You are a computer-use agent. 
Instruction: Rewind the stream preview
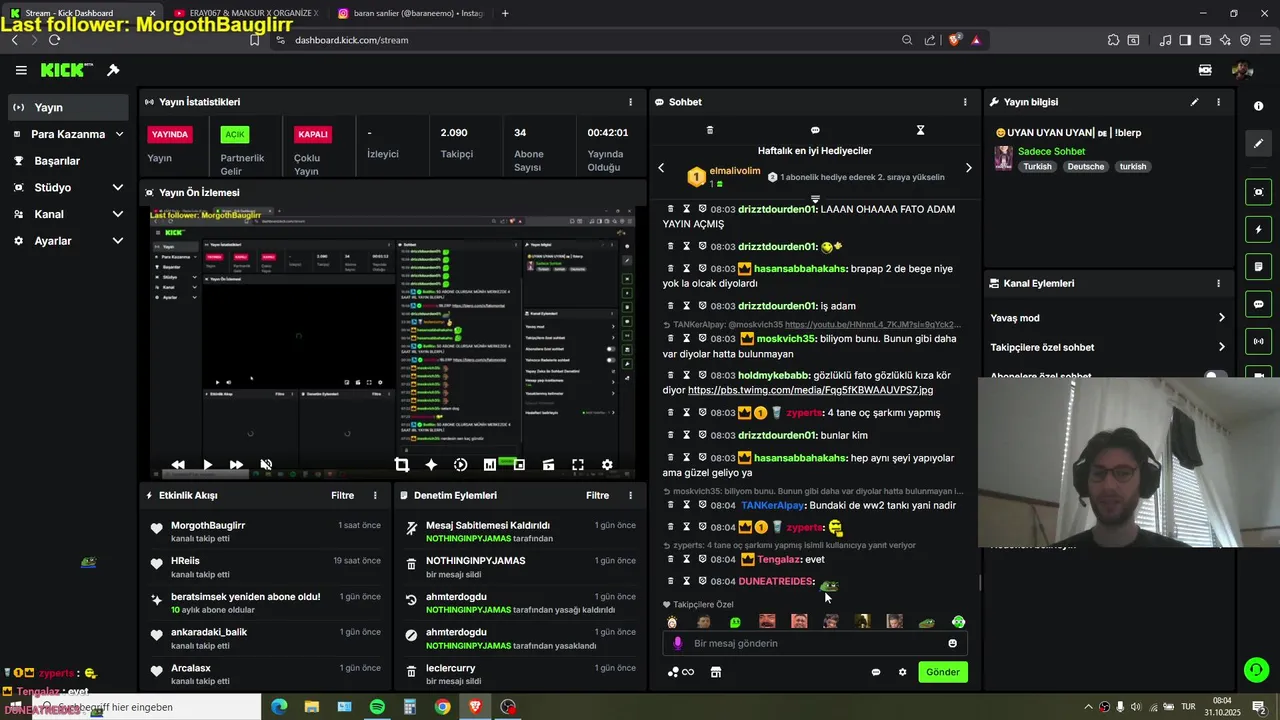point(178,464)
